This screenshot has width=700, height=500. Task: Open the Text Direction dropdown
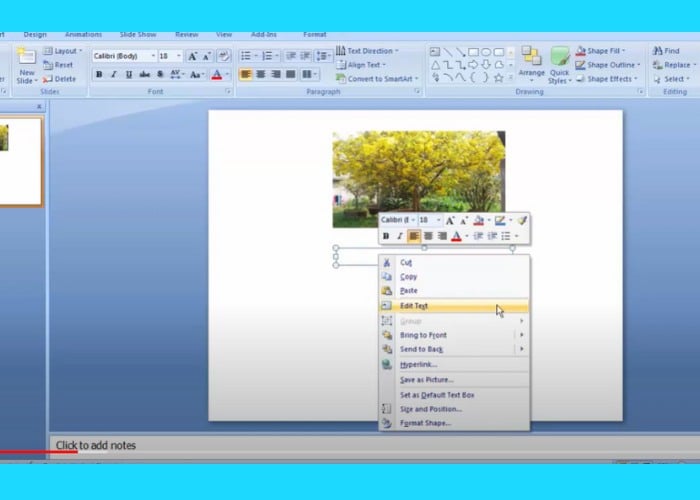coord(367,51)
